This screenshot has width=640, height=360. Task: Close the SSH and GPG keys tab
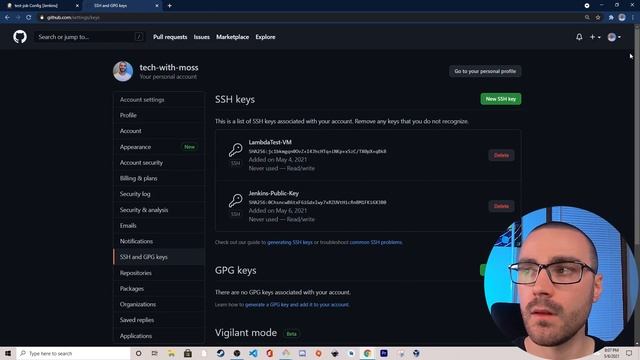pos(157,6)
